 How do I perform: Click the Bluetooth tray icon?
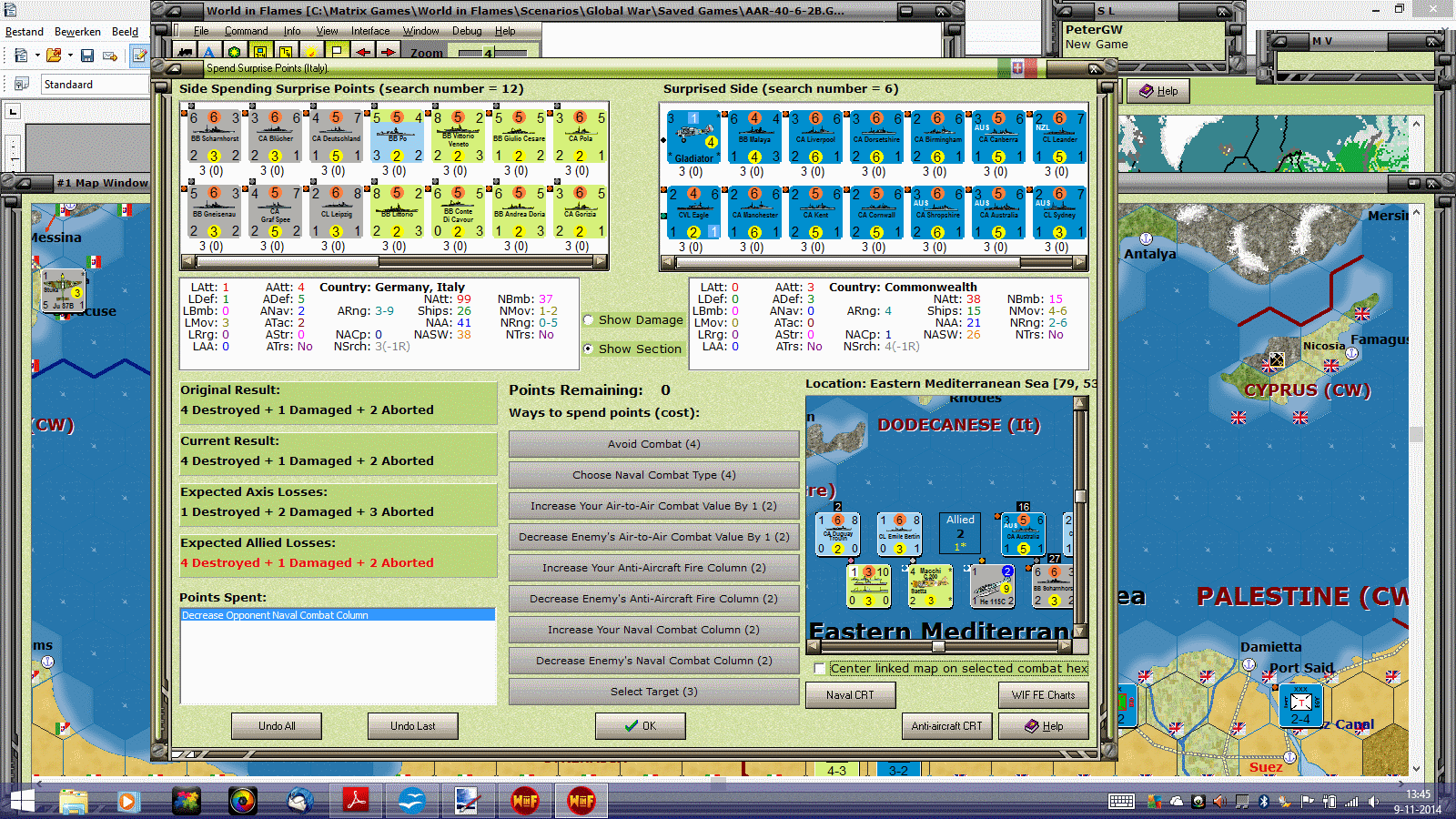(x=1263, y=802)
